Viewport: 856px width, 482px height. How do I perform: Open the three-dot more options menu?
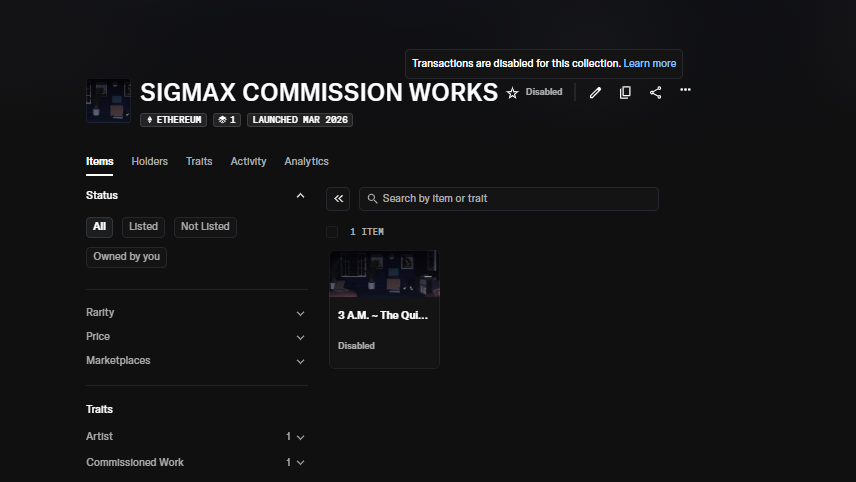click(x=685, y=91)
